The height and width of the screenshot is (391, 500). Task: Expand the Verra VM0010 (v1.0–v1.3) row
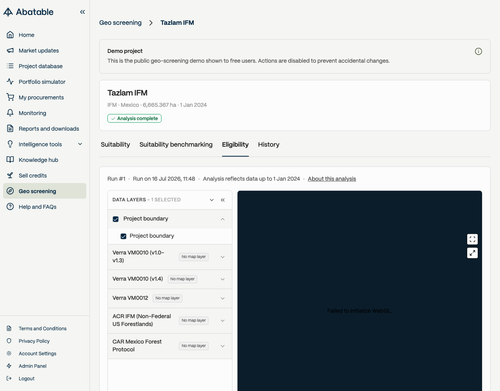(223, 257)
